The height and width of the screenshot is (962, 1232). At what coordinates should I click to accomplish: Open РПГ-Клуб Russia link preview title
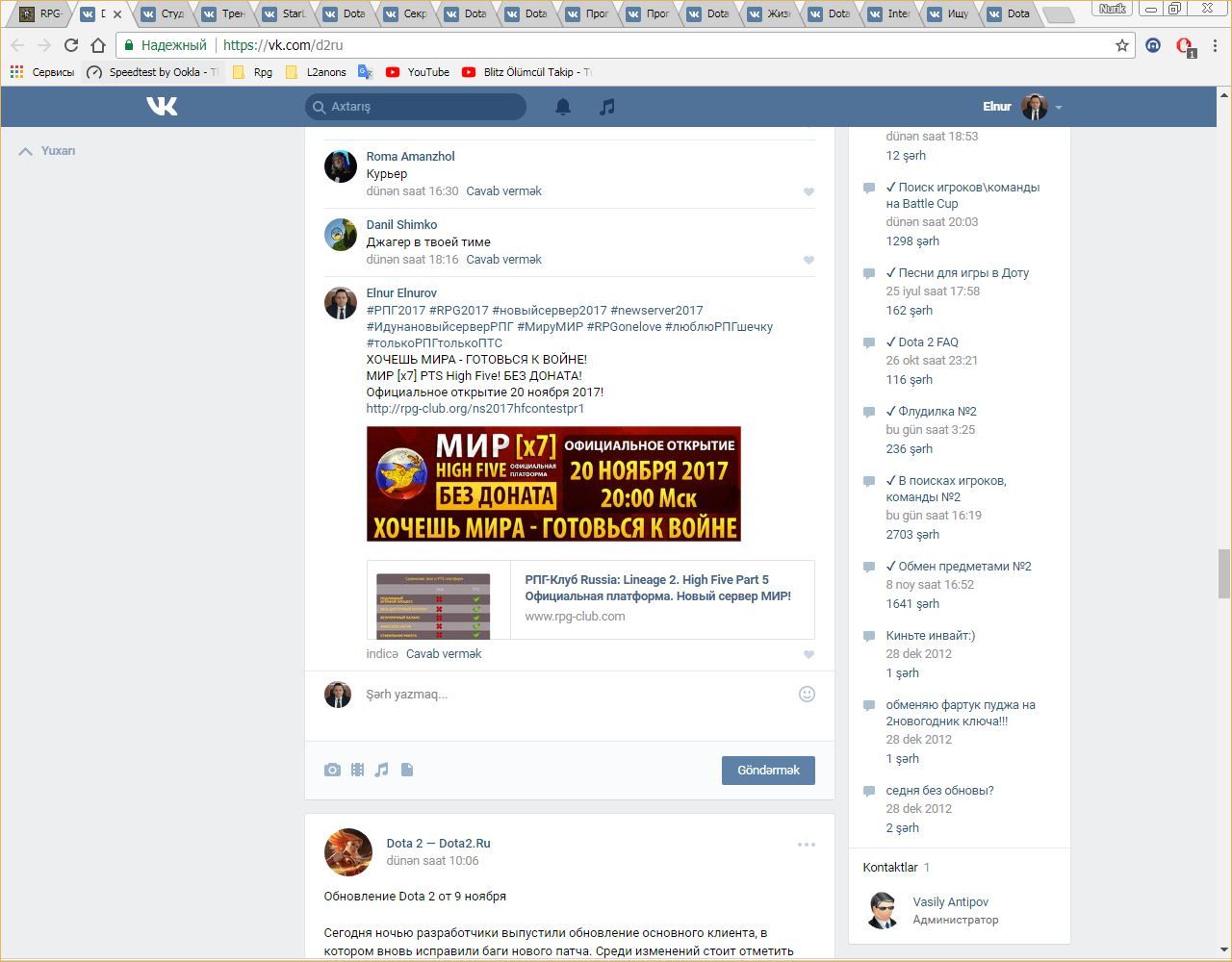click(658, 588)
